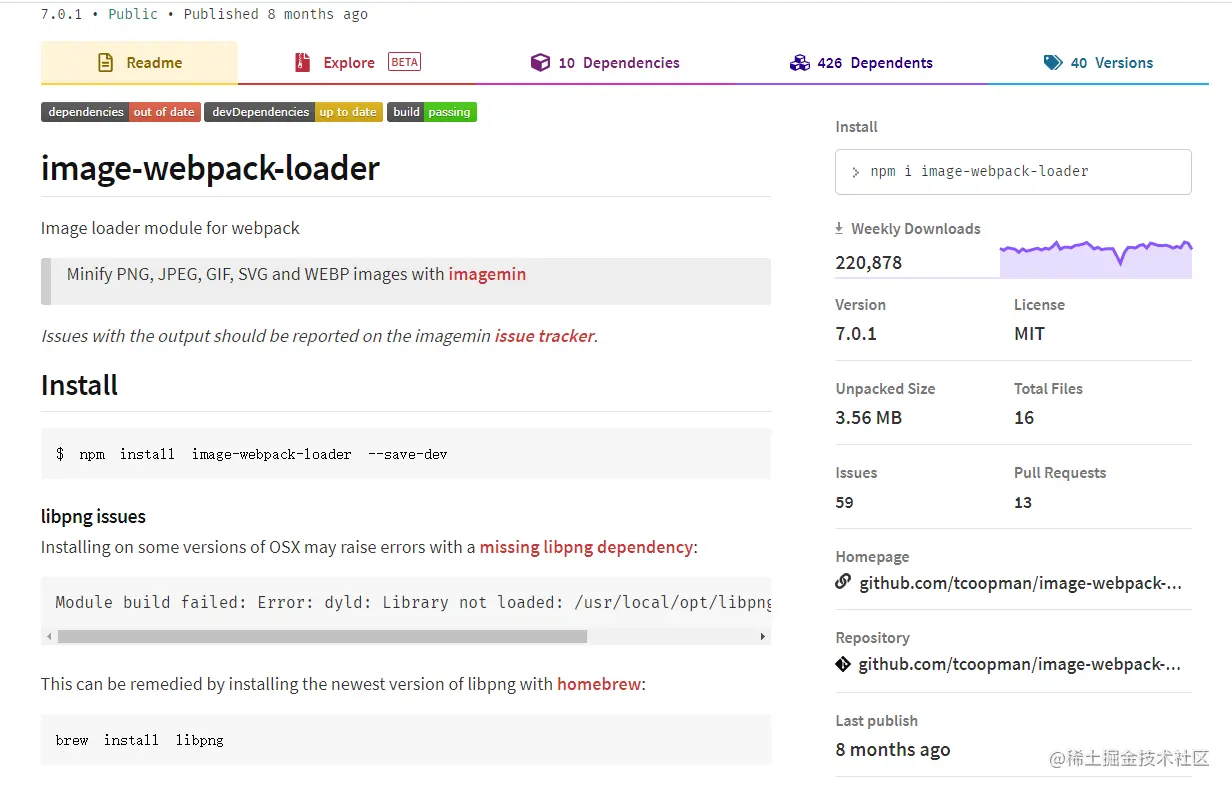Click the Weekly Downloads arrow icon
The image size is (1232, 791).
[840, 228]
